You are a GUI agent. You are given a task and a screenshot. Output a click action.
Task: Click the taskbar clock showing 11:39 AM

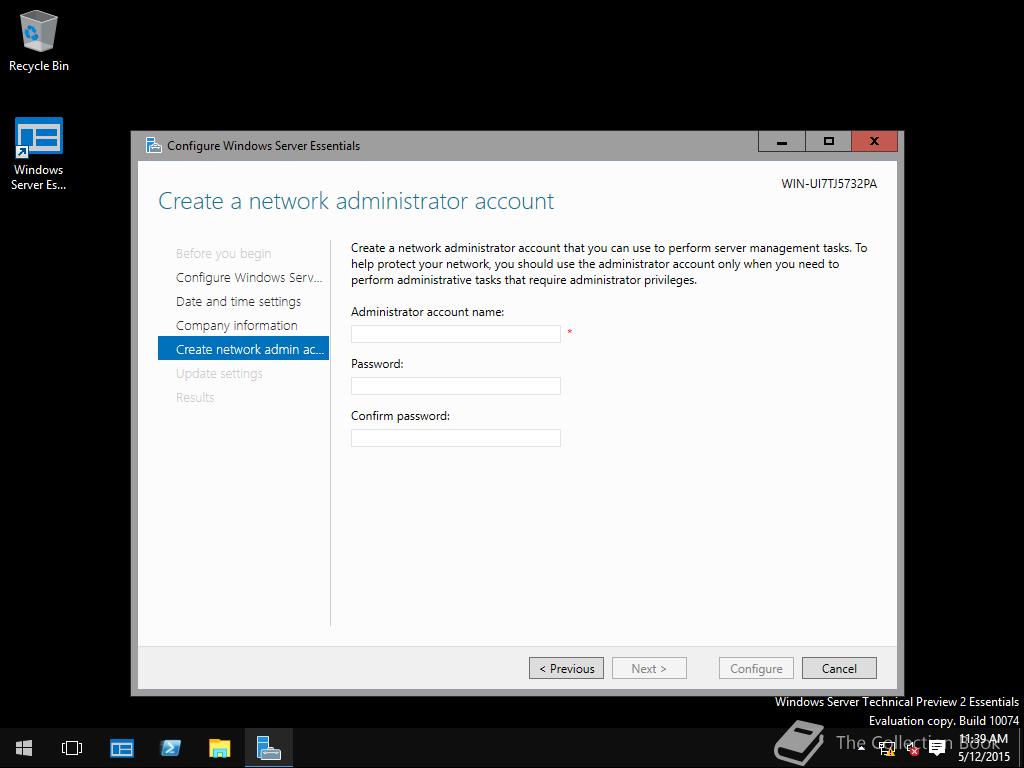[984, 748]
